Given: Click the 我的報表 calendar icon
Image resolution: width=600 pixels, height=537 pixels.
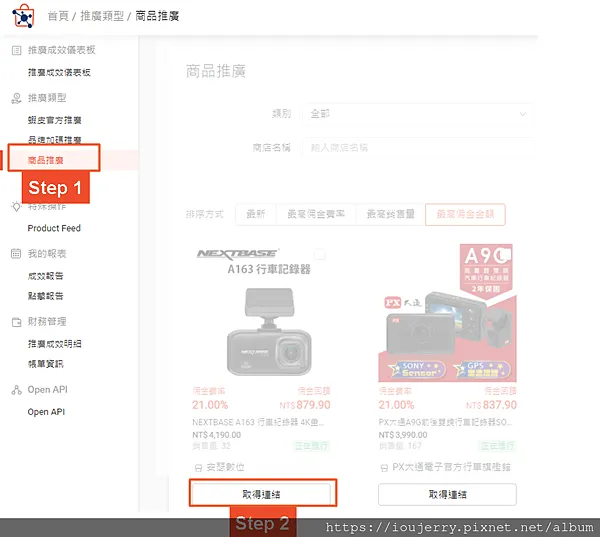Looking at the screenshot, I should [x=16, y=253].
